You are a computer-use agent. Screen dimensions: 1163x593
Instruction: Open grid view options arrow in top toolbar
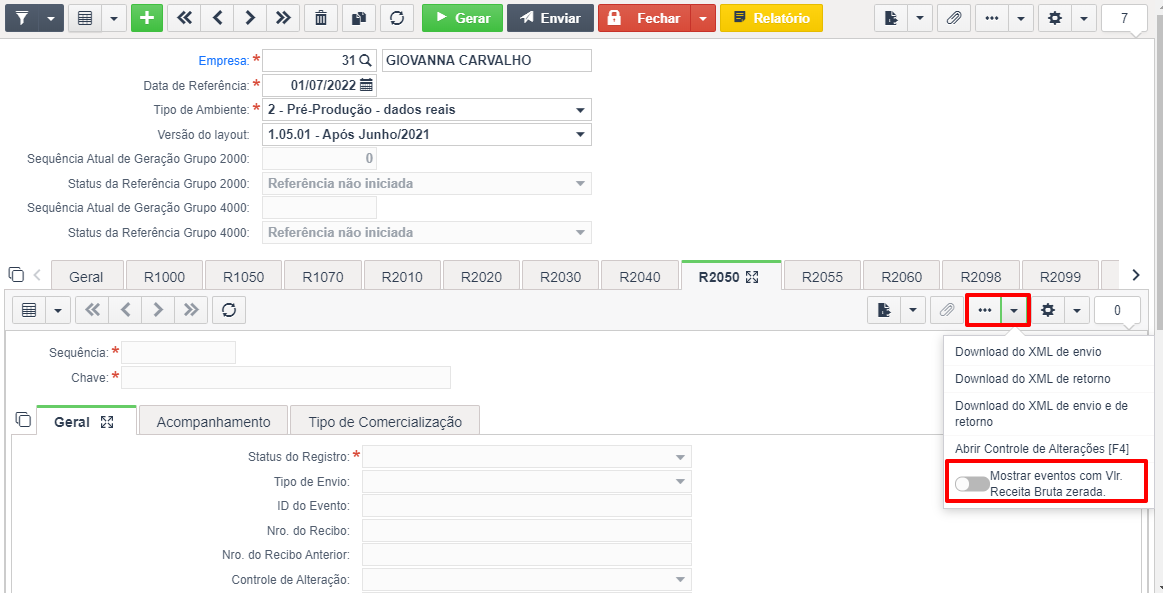[x=114, y=19]
